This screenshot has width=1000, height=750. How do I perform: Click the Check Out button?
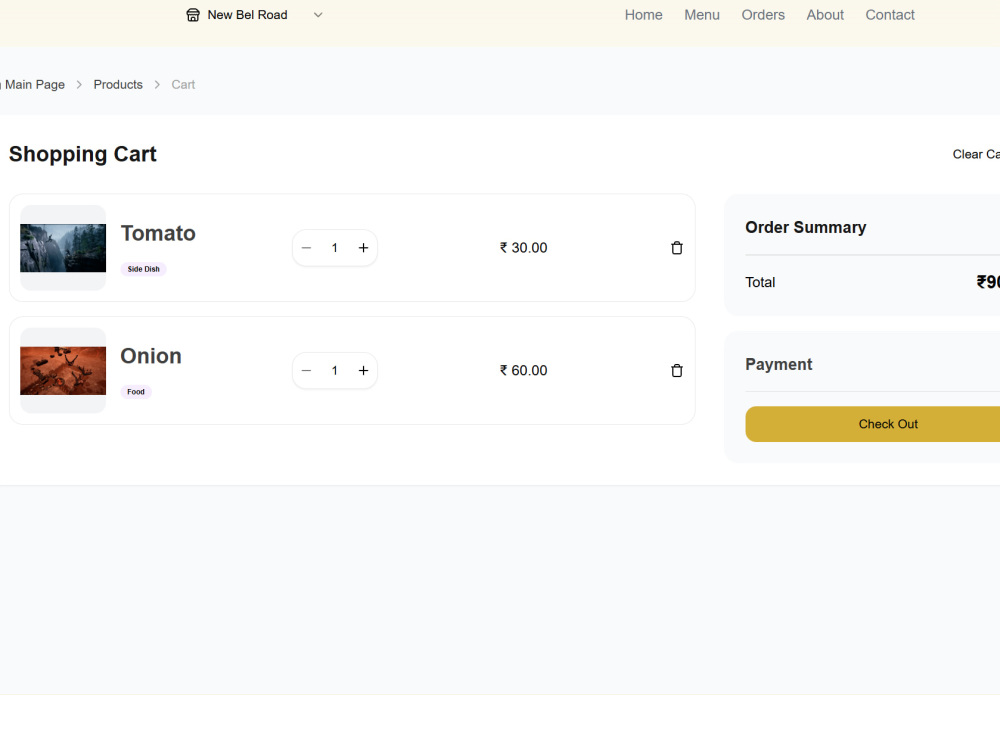(x=872, y=424)
